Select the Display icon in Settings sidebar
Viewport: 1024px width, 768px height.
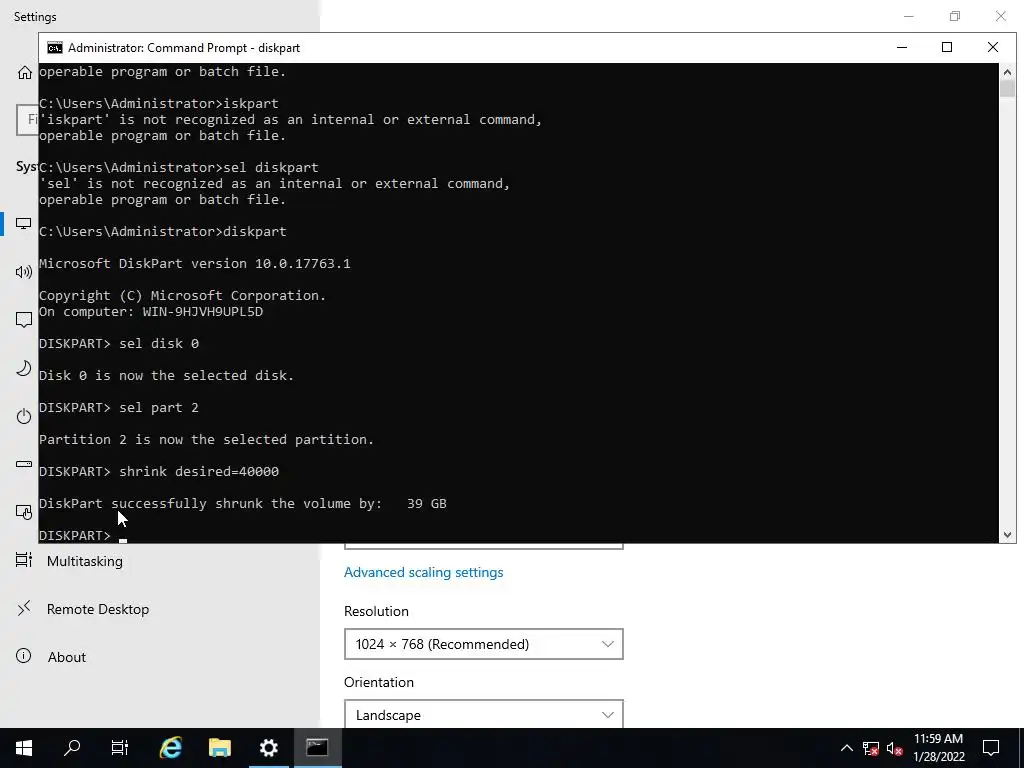point(24,224)
